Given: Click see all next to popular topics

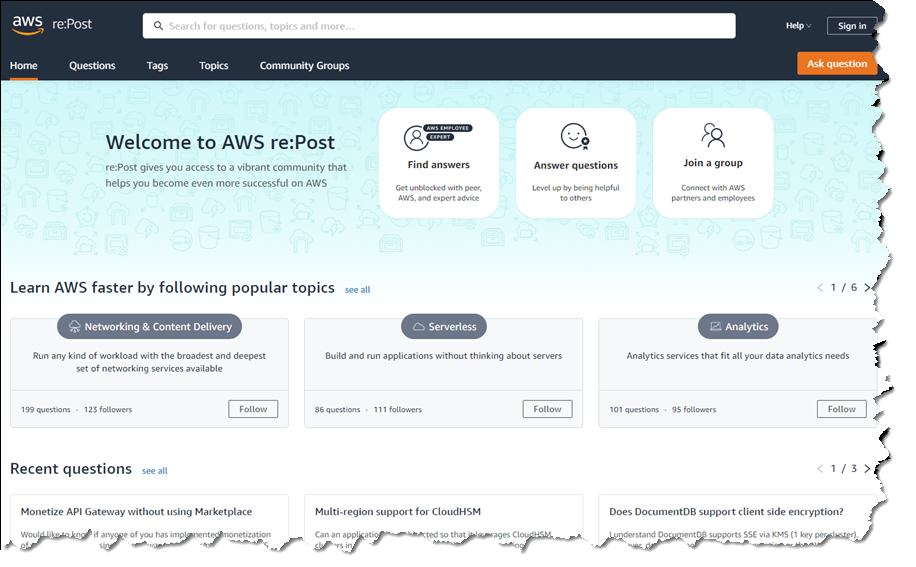Looking at the screenshot, I should click(x=358, y=290).
